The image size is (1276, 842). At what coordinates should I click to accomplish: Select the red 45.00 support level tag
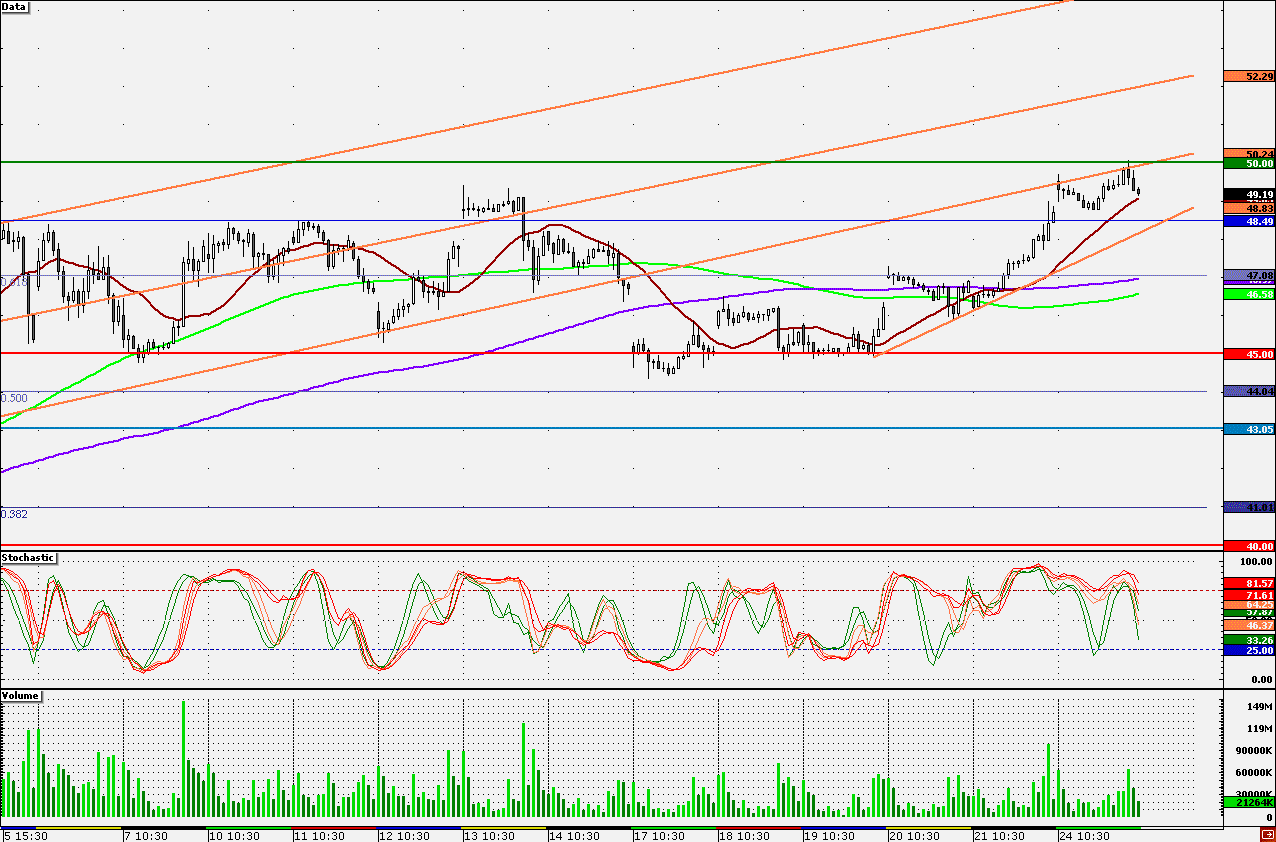point(1249,354)
